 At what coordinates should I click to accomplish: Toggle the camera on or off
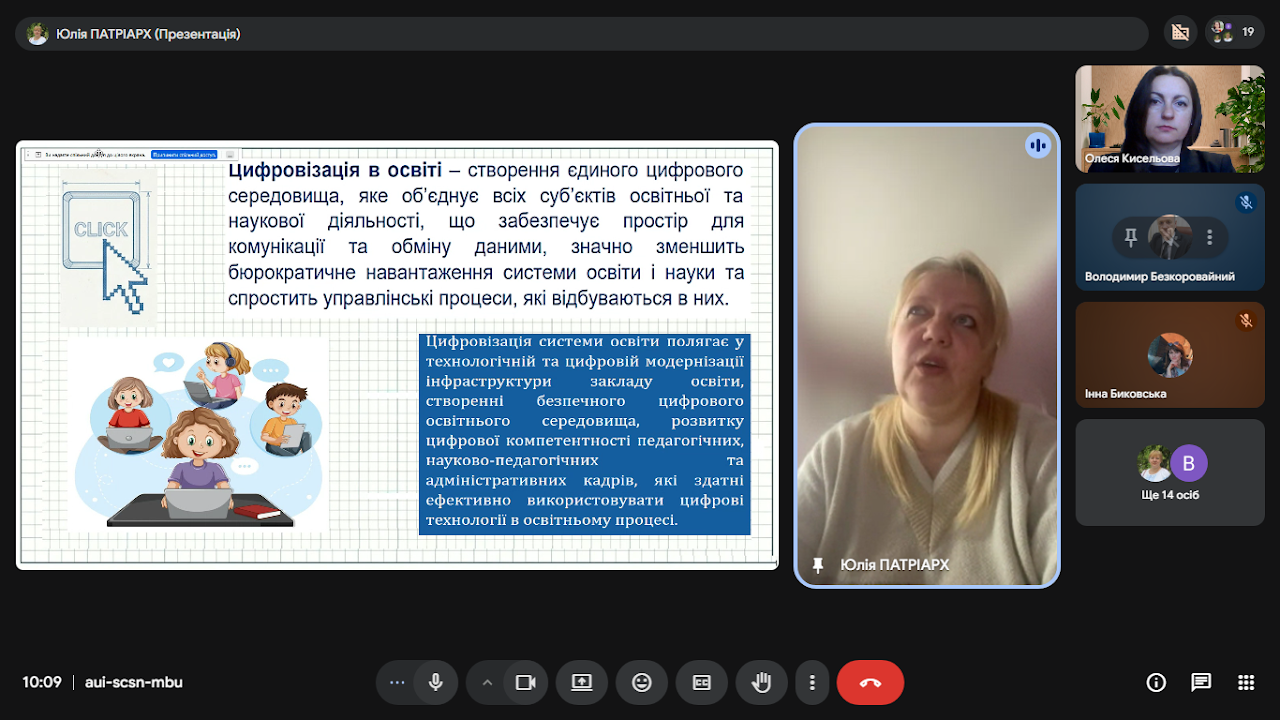[525, 682]
